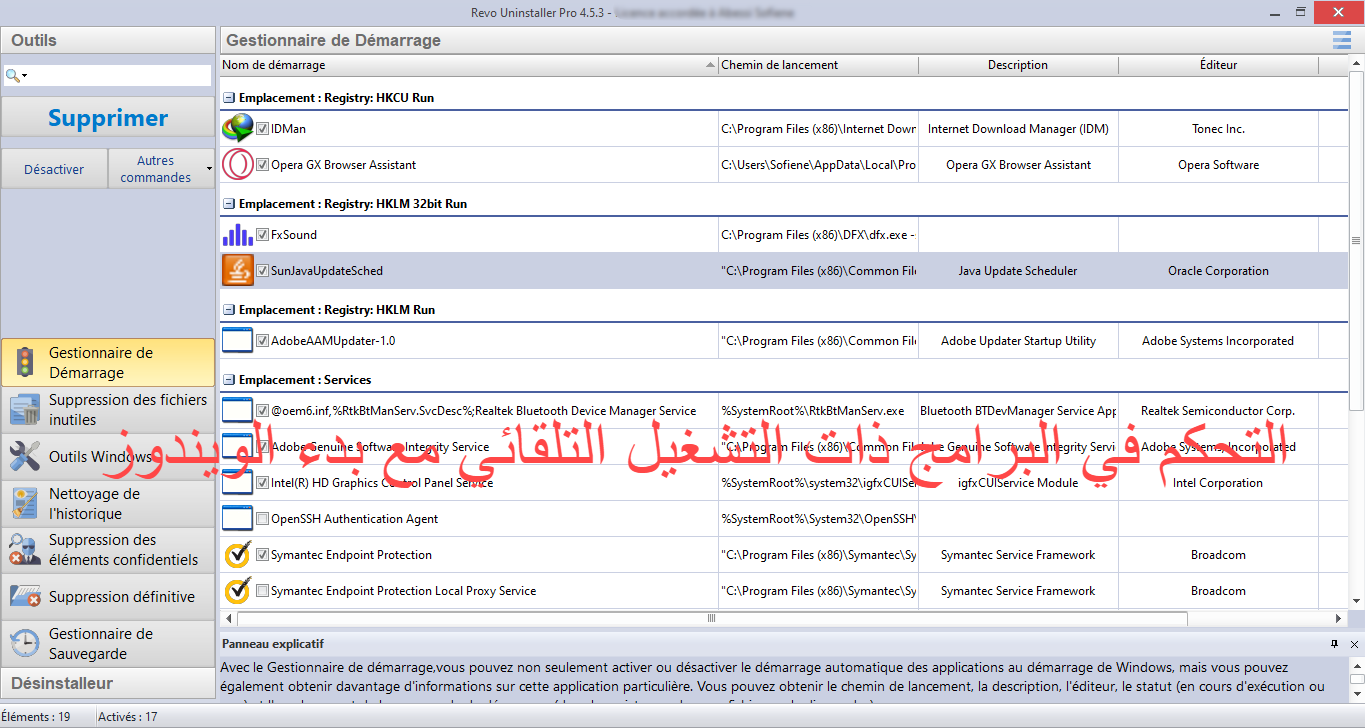Open the Autres commandes dropdown
Viewport: 1366px width, 728px height.
pos(162,169)
